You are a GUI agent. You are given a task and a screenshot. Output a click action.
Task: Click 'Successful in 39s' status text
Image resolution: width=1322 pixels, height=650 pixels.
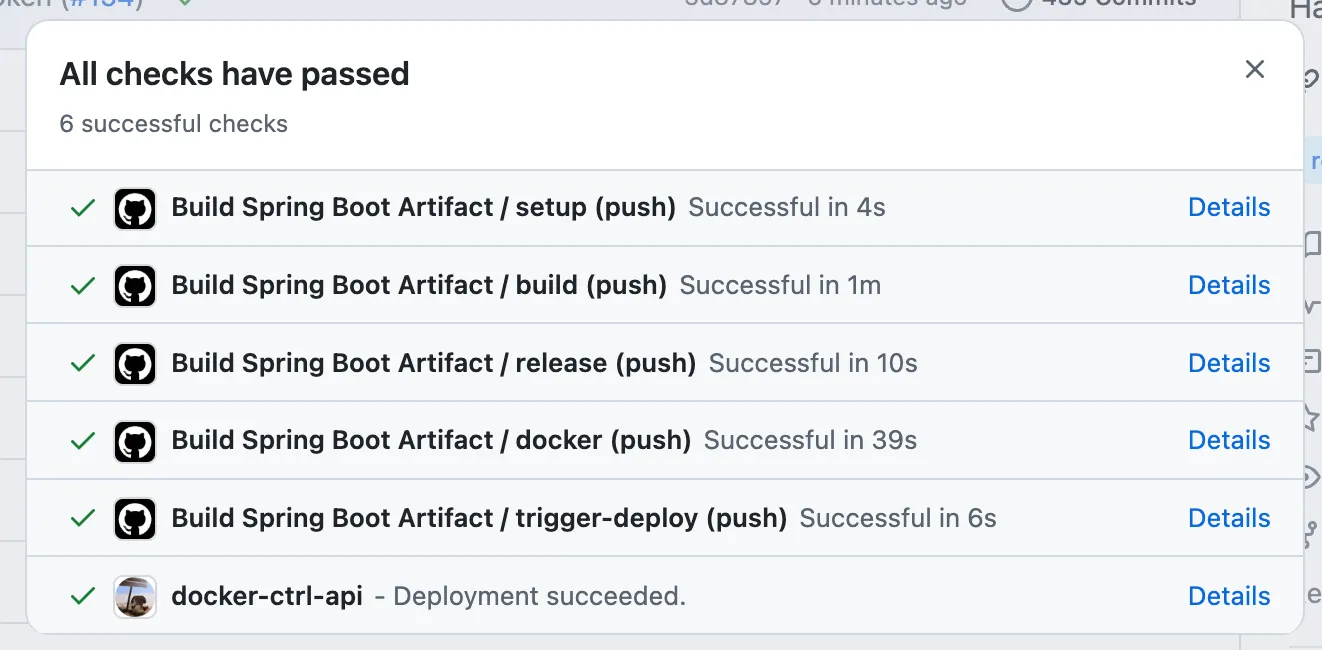810,440
